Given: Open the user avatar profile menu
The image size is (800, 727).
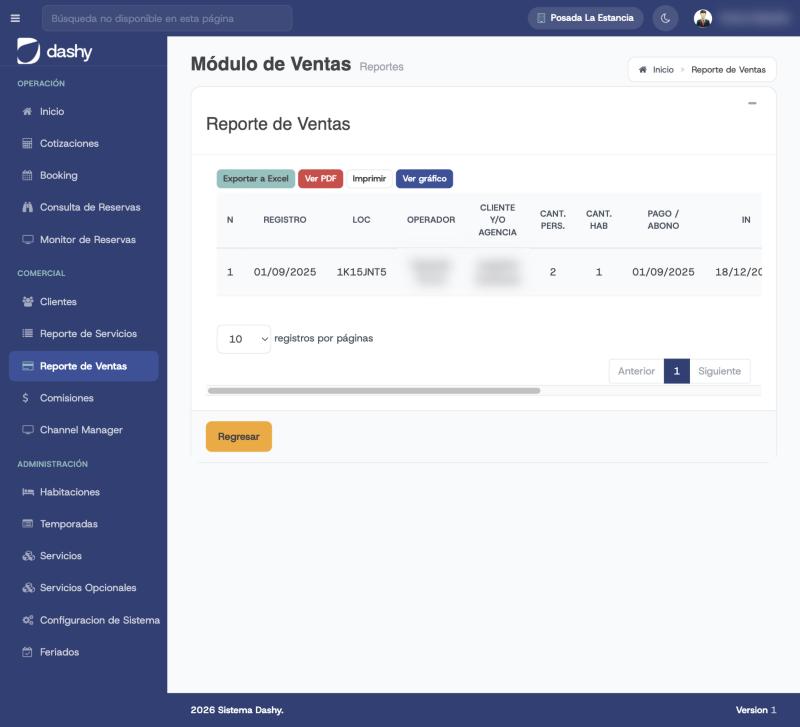Looking at the screenshot, I should (x=703, y=18).
